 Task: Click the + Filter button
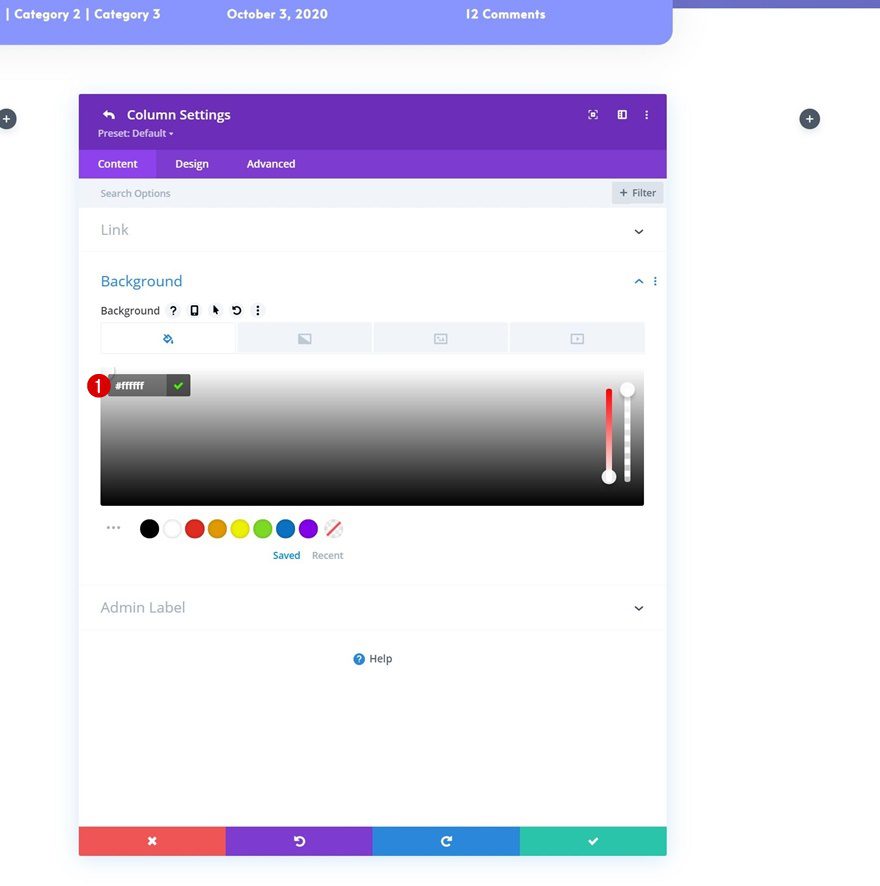[637, 192]
